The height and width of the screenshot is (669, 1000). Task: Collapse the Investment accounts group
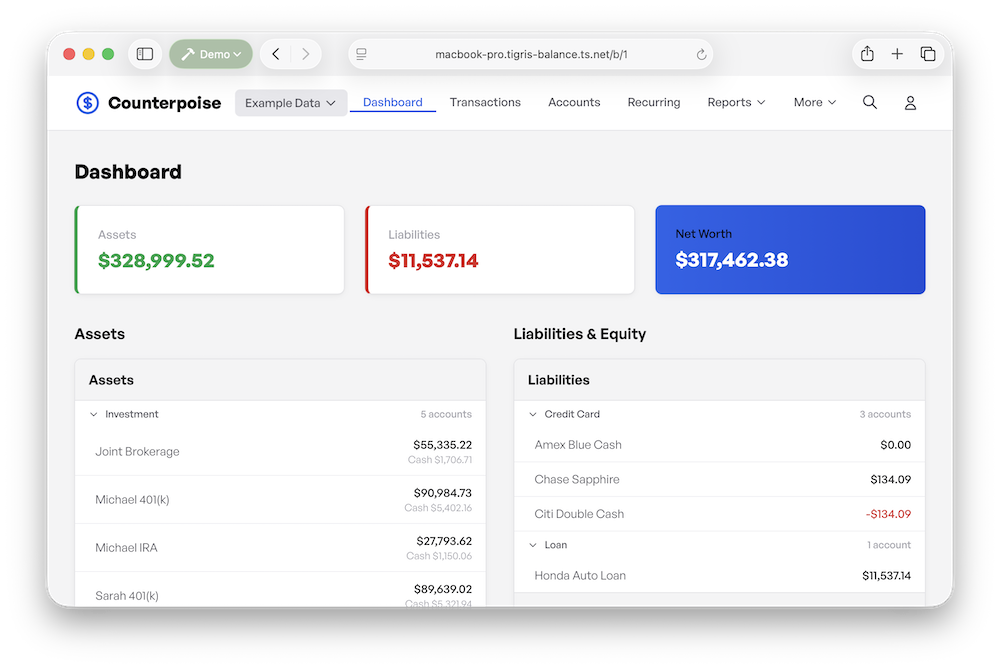[x=94, y=414]
